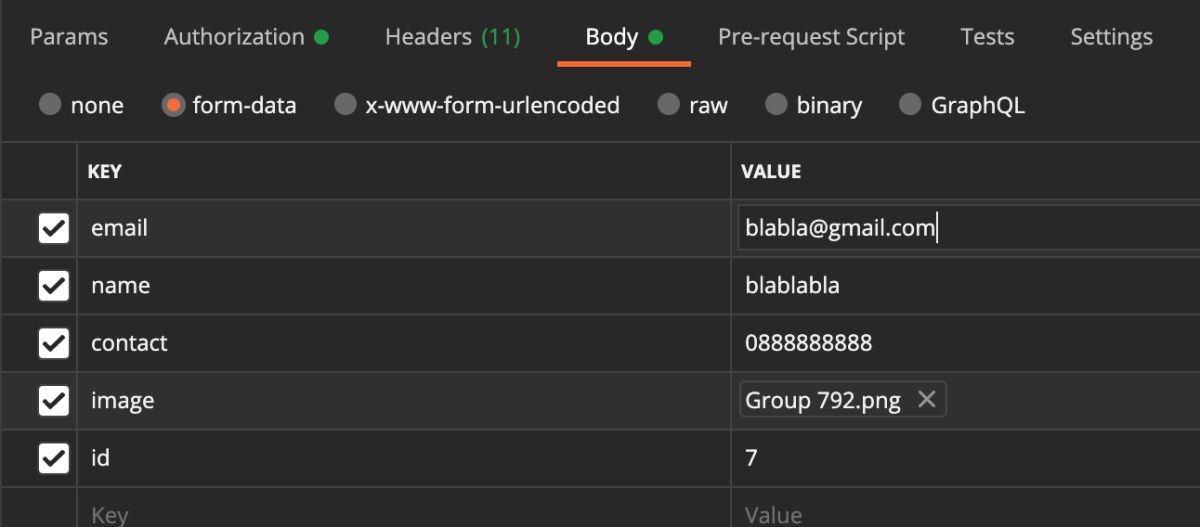Select the none body type

click(x=50, y=105)
